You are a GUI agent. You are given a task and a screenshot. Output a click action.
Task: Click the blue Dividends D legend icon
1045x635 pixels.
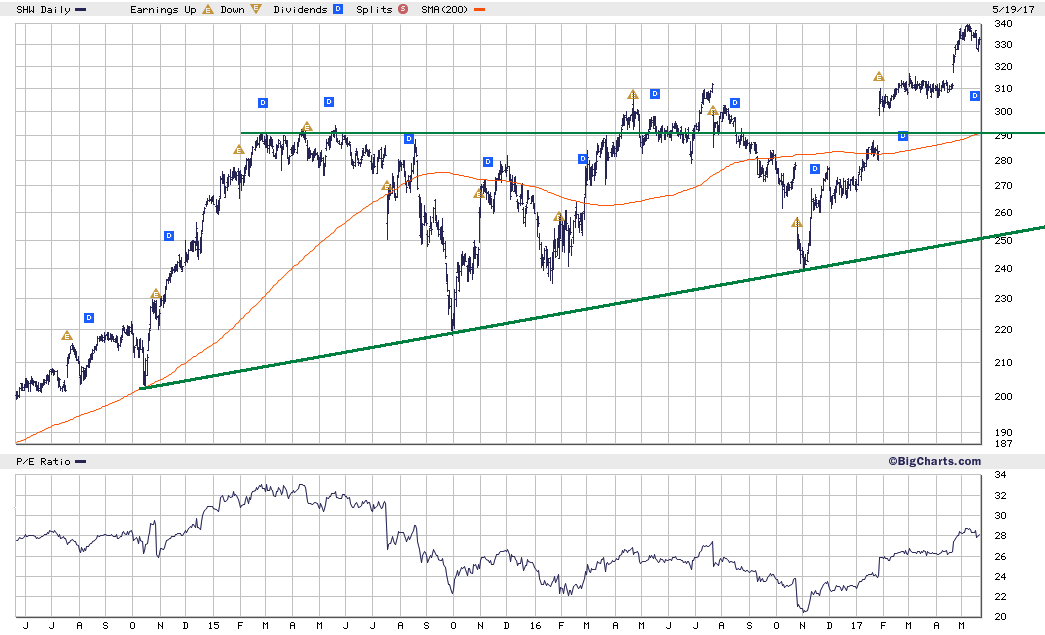click(338, 9)
